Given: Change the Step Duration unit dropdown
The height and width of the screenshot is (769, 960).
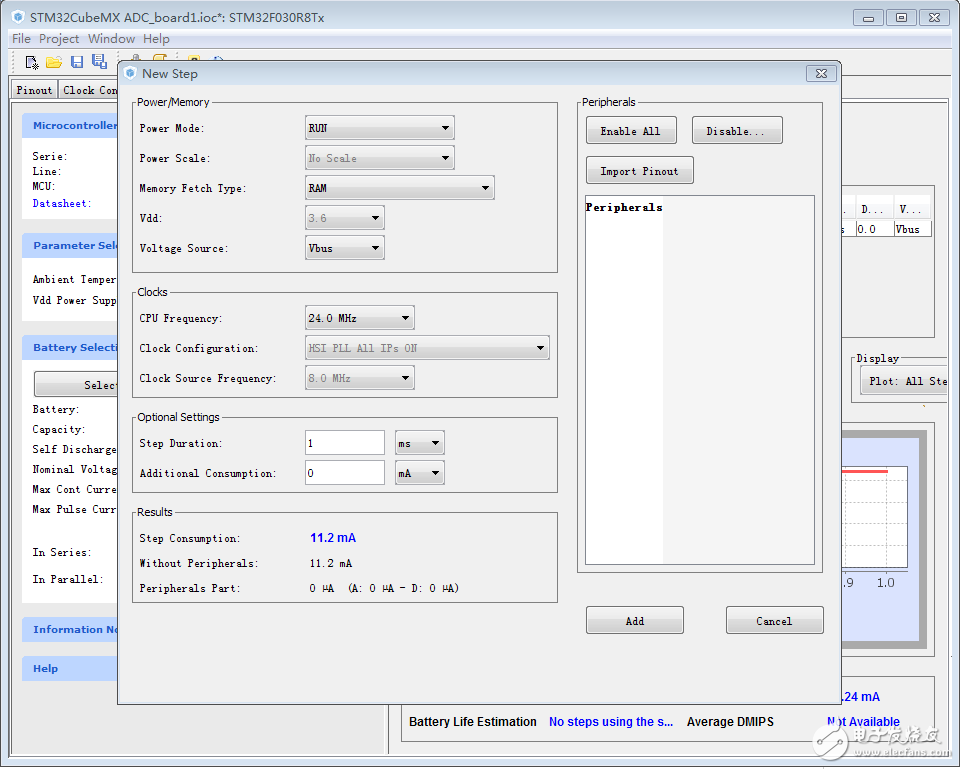Looking at the screenshot, I should click(x=419, y=443).
